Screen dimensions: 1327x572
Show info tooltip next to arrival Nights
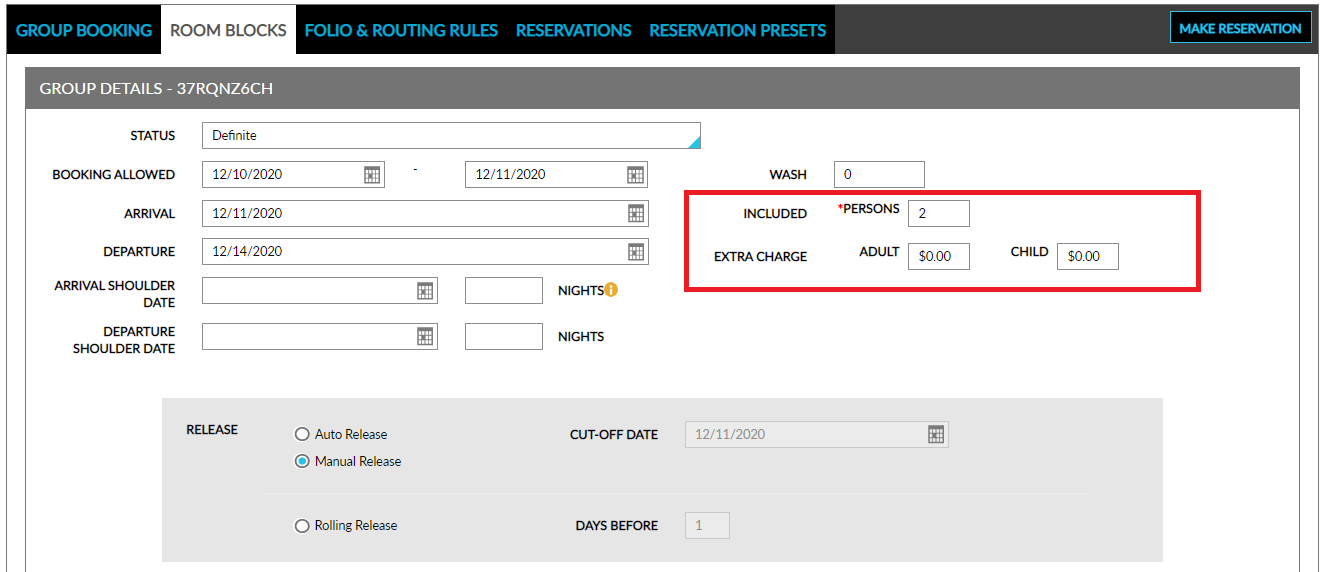click(x=611, y=291)
